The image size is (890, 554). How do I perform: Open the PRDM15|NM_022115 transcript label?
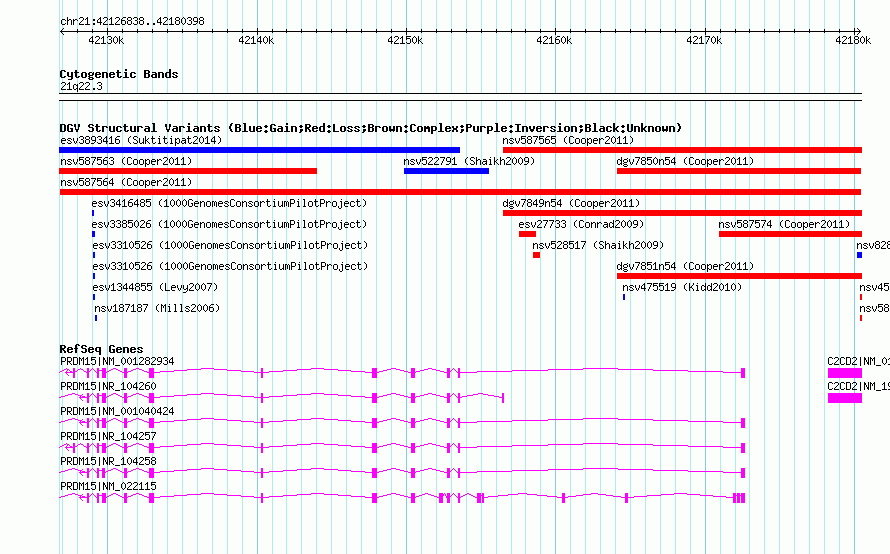click(108, 486)
